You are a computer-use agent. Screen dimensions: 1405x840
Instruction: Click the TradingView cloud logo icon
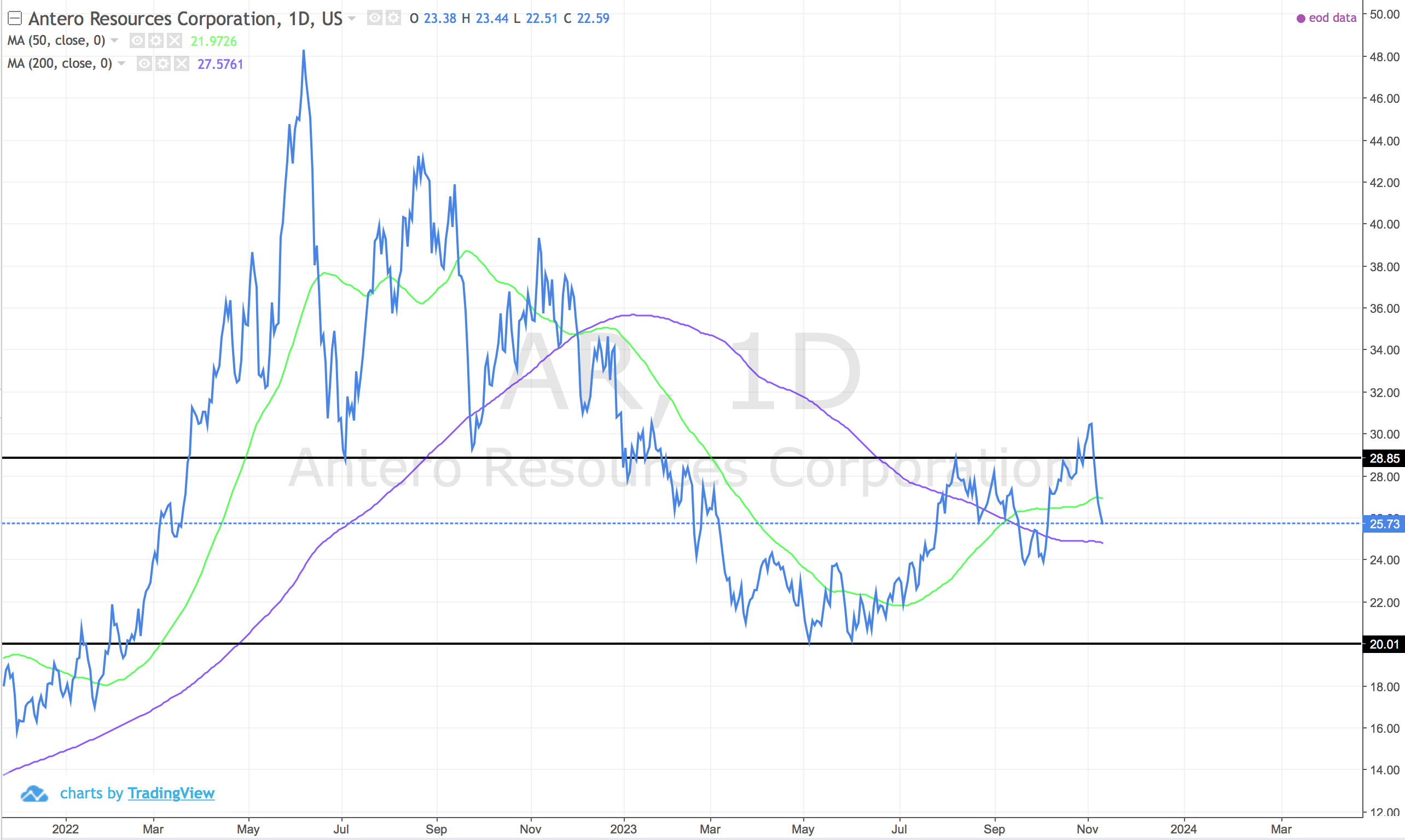coord(34,794)
